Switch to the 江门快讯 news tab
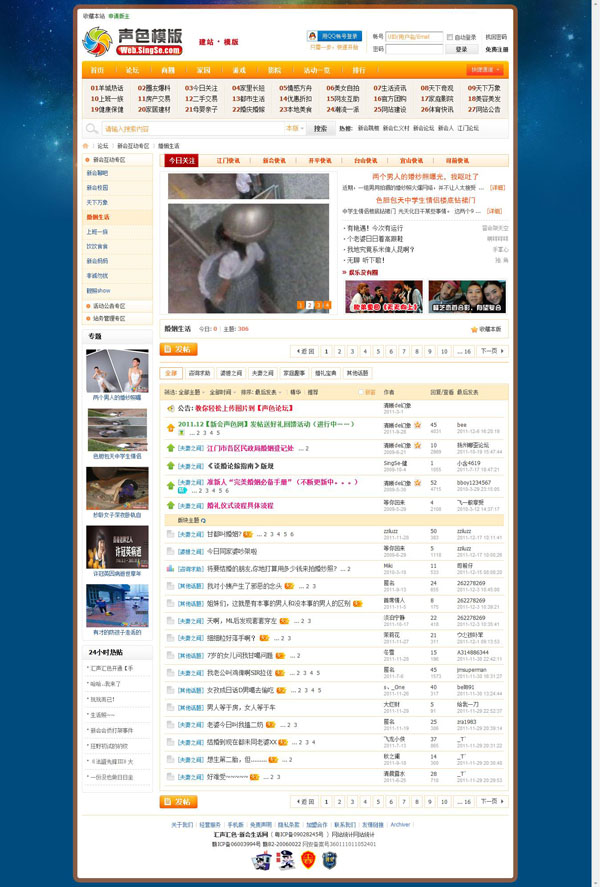 228,161
